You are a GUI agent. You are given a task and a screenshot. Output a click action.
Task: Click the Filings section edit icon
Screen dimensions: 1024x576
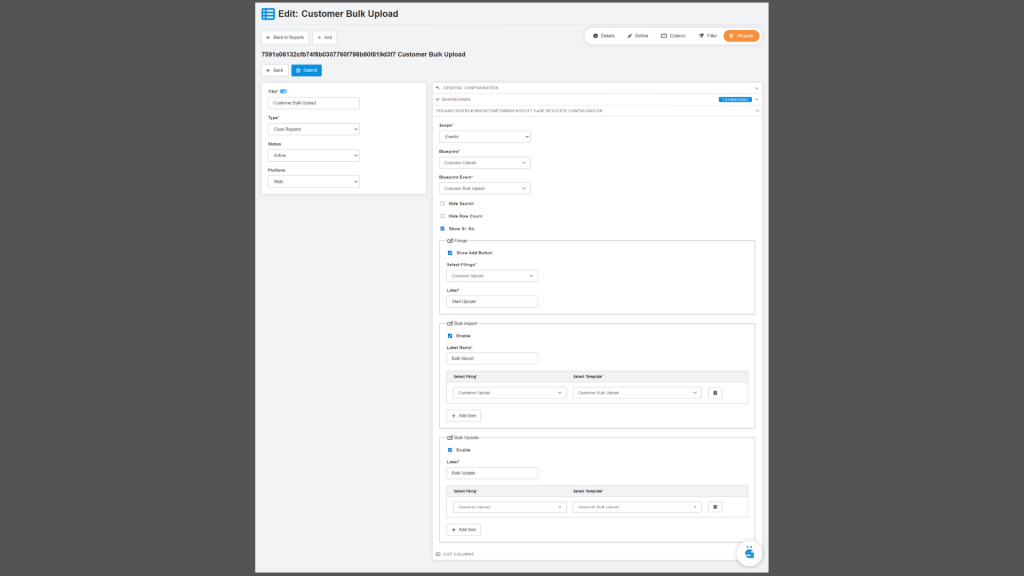point(450,241)
